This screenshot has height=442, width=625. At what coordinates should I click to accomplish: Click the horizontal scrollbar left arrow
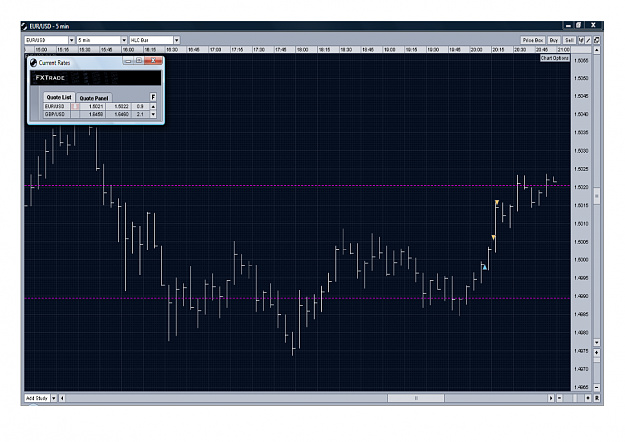click(62, 398)
